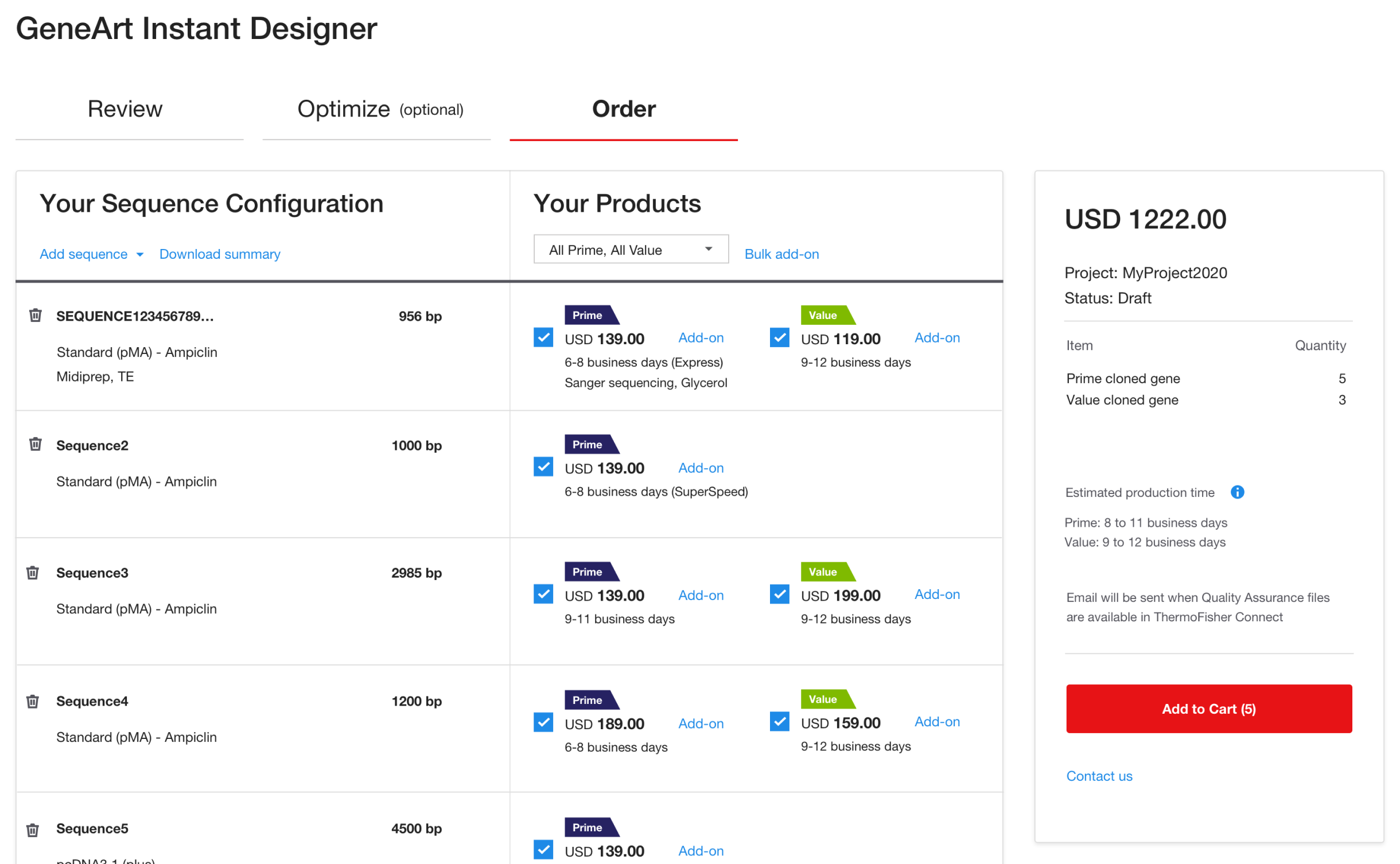This screenshot has width=1400, height=864.
Task: Remove Sequence2 using the trash icon
Action: click(36, 444)
